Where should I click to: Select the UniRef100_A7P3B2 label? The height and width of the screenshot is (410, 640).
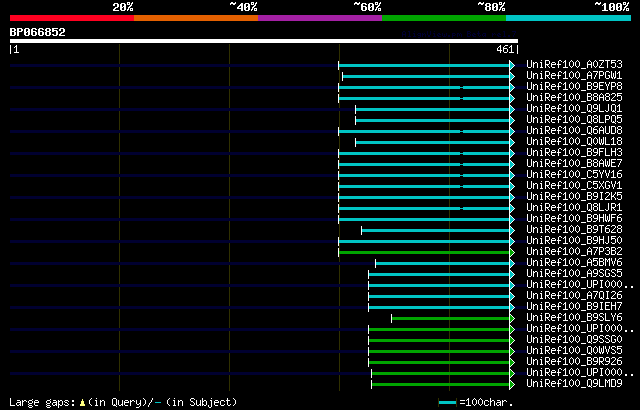(x=574, y=252)
